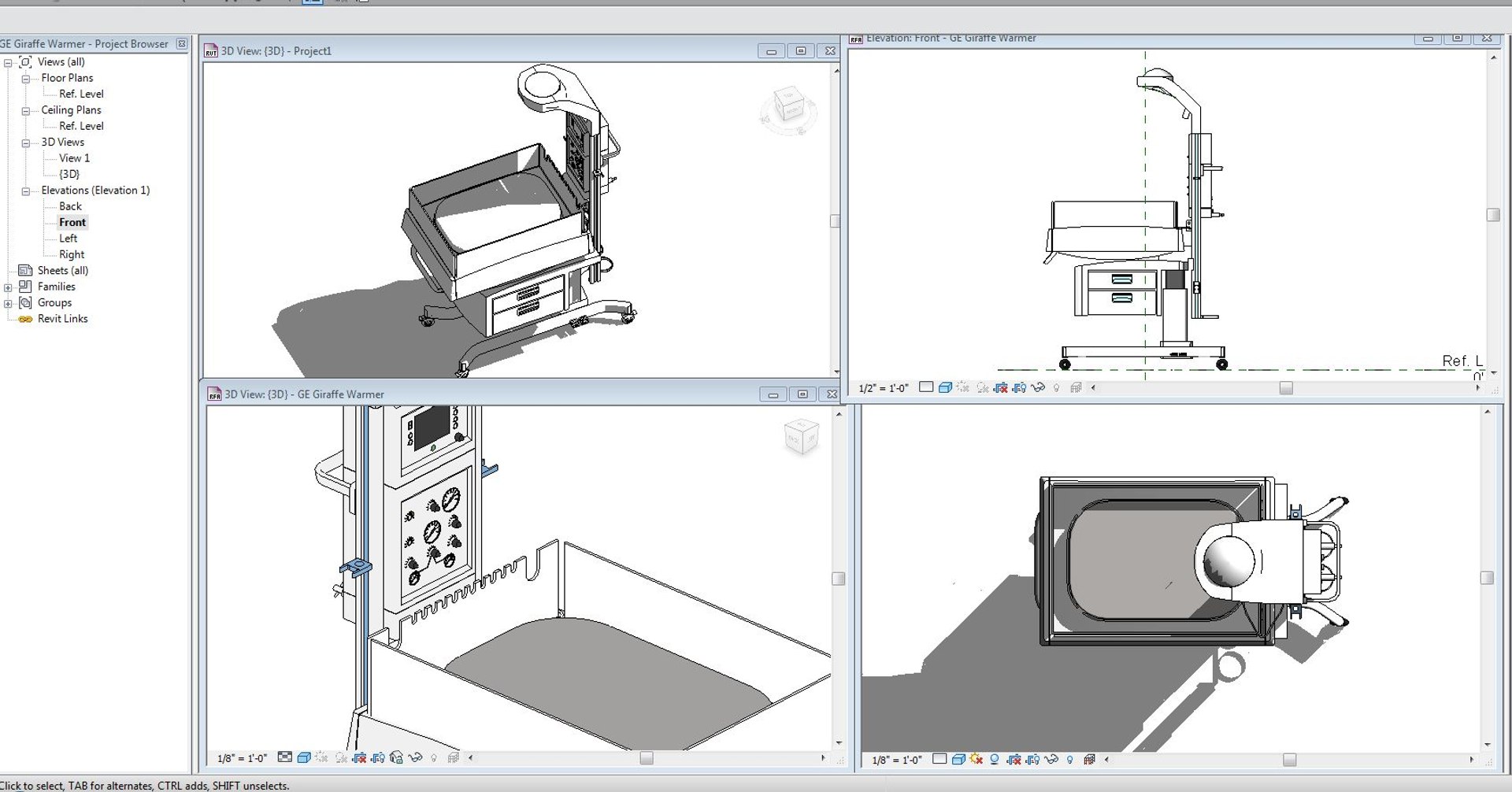Viewport: 1512px width, 792px height.
Task: Toggle Crop View in Front elevation view bar
Action: coord(1000,388)
